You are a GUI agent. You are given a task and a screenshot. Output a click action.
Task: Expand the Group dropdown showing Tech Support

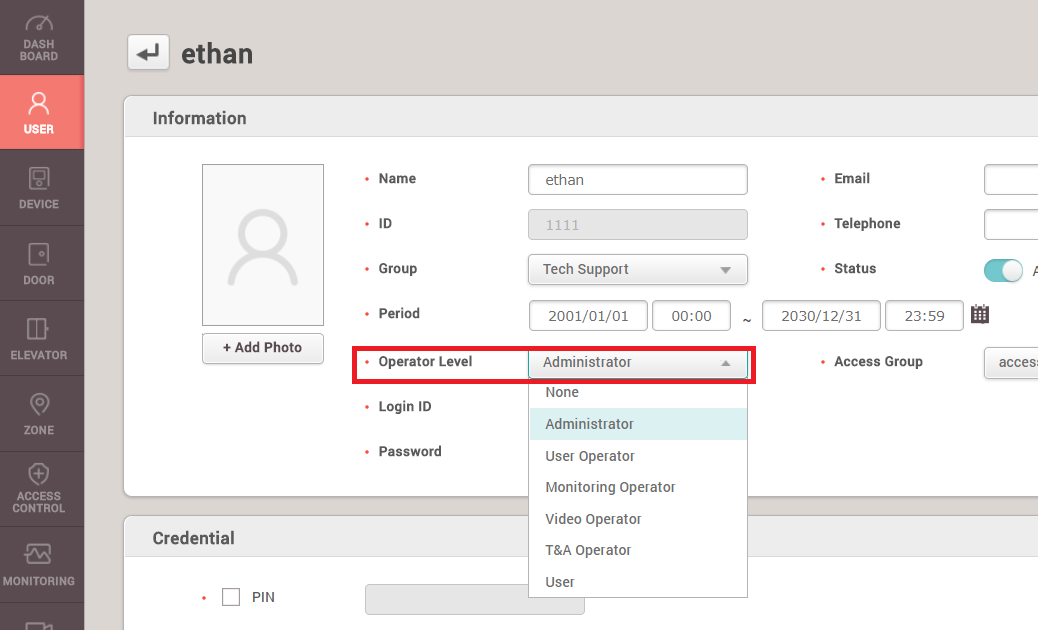(637, 269)
